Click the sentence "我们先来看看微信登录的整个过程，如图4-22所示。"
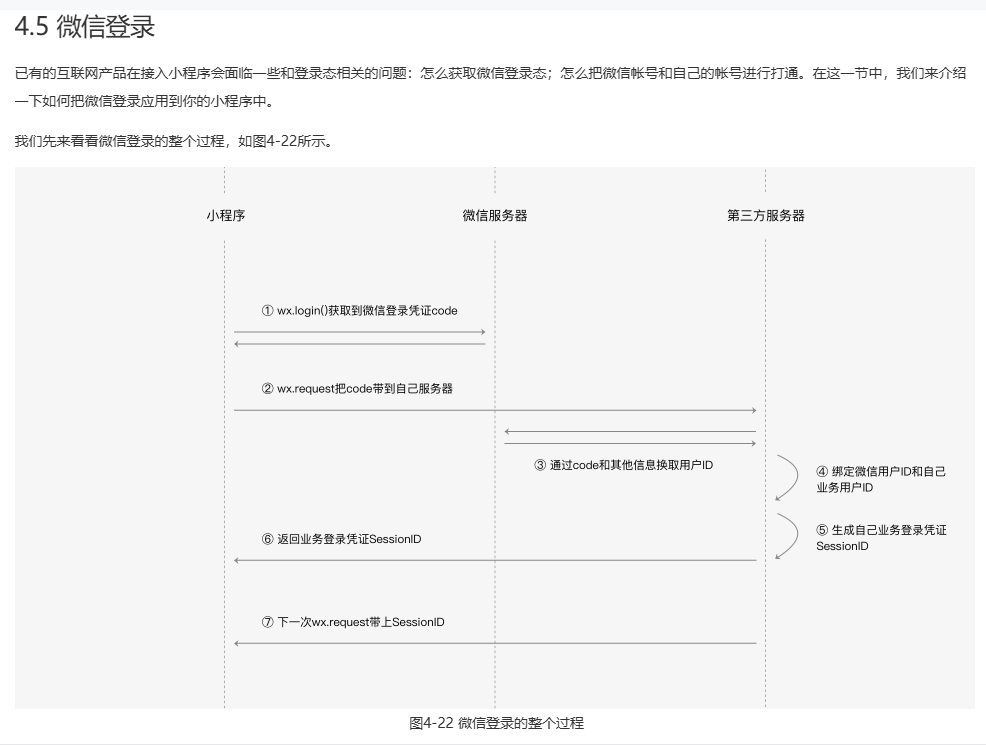 coord(174,141)
